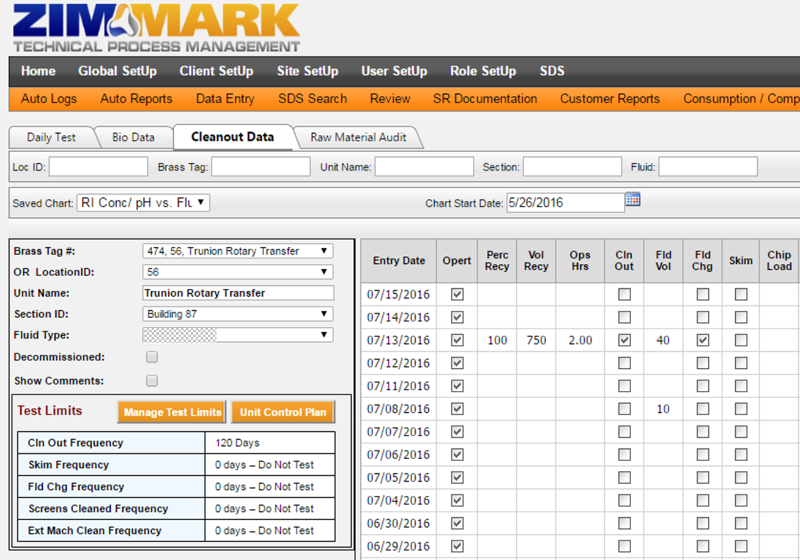This screenshot has height=560, width=800.
Task: Check Cln Out box for 06/30/2016
Action: coord(624,523)
